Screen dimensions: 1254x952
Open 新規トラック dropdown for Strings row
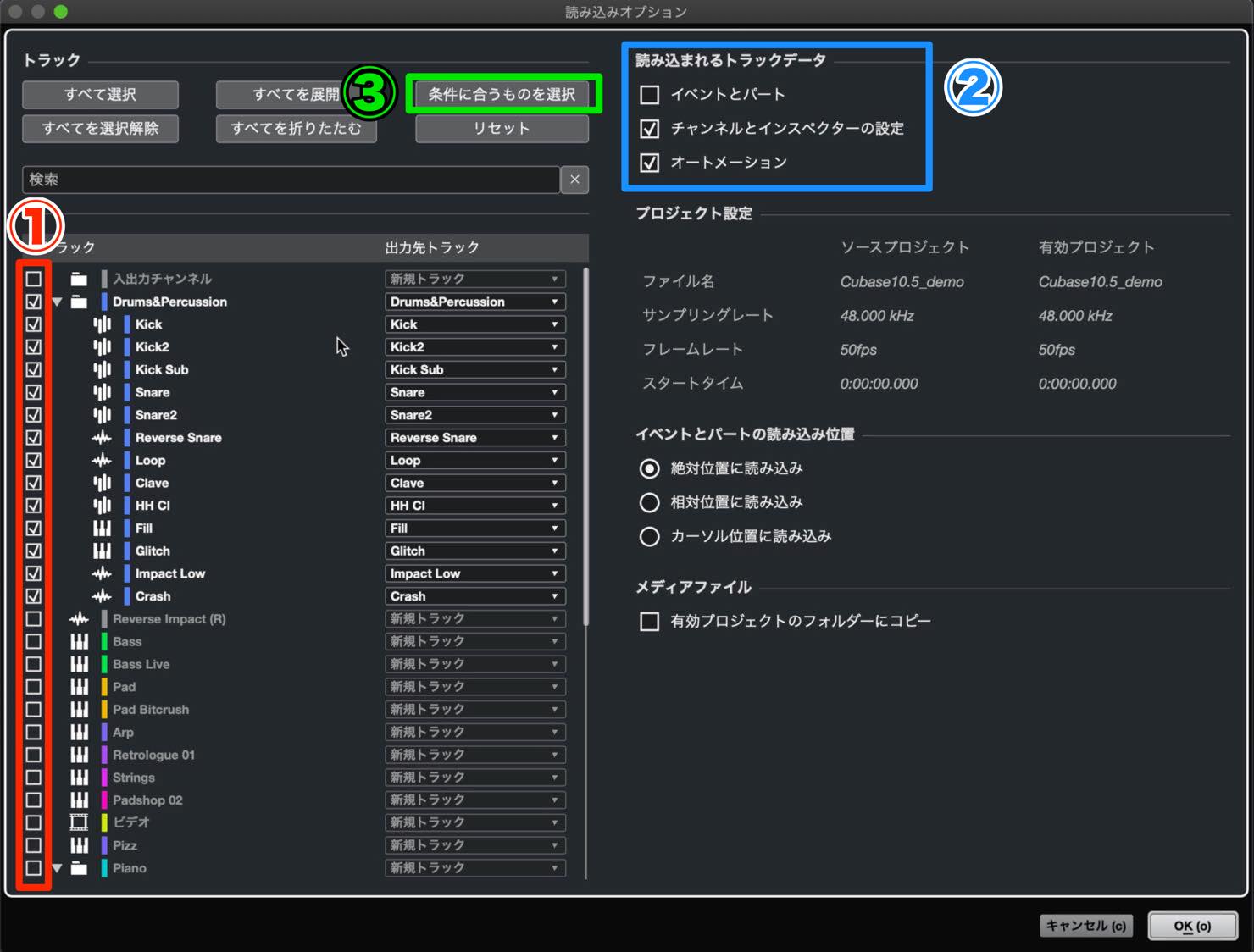pyautogui.click(x=475, y=778)
